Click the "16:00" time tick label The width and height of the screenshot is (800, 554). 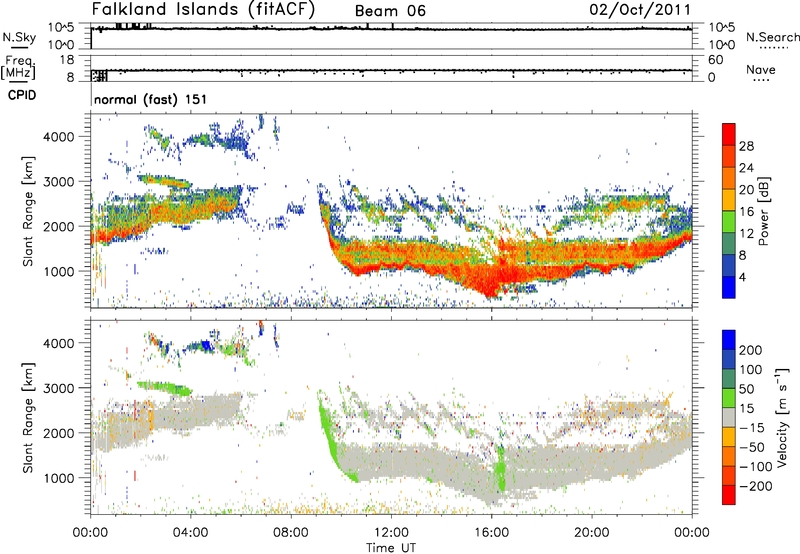coord(491,533)
